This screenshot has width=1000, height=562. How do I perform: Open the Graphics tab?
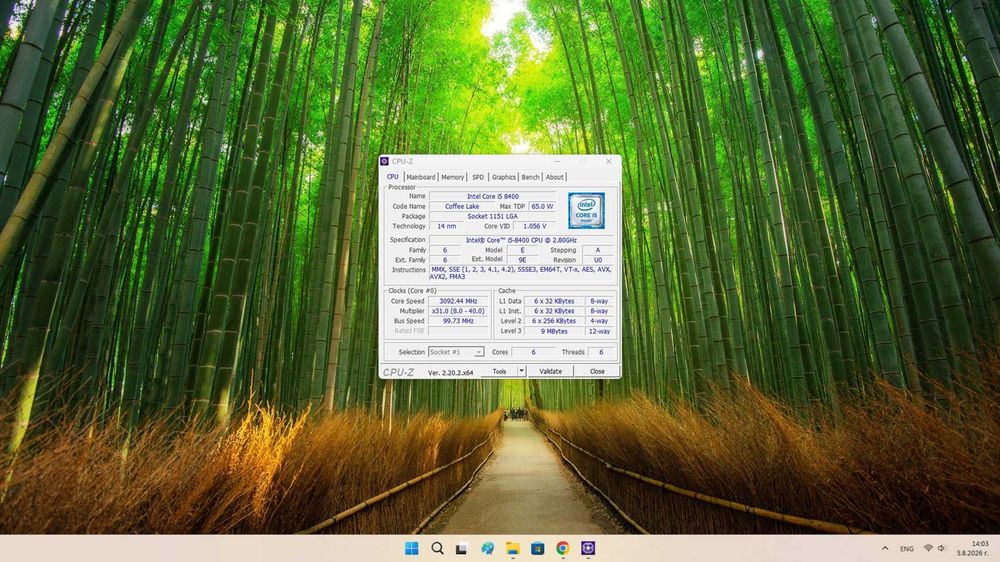click(503, 177)
